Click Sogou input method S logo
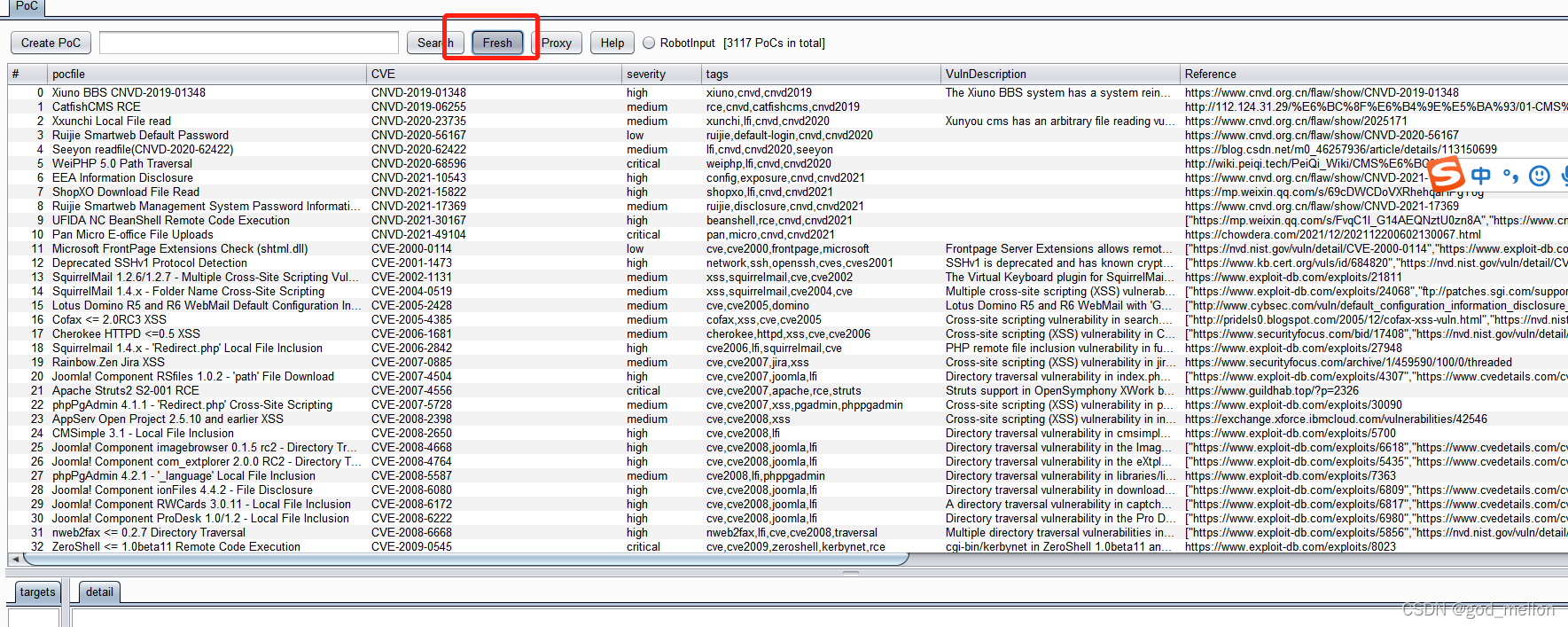This screenshot has height=627, width=1568. (1446, 174)
